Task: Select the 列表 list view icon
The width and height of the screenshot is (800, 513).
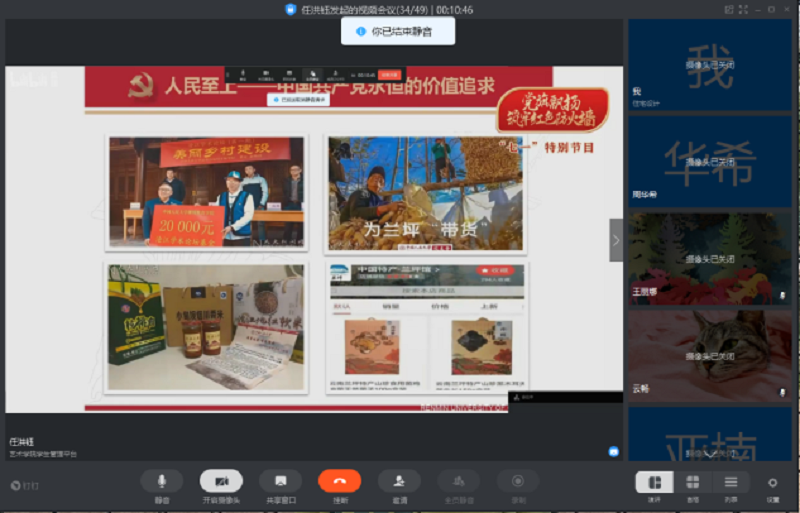Action: point(731,482)
